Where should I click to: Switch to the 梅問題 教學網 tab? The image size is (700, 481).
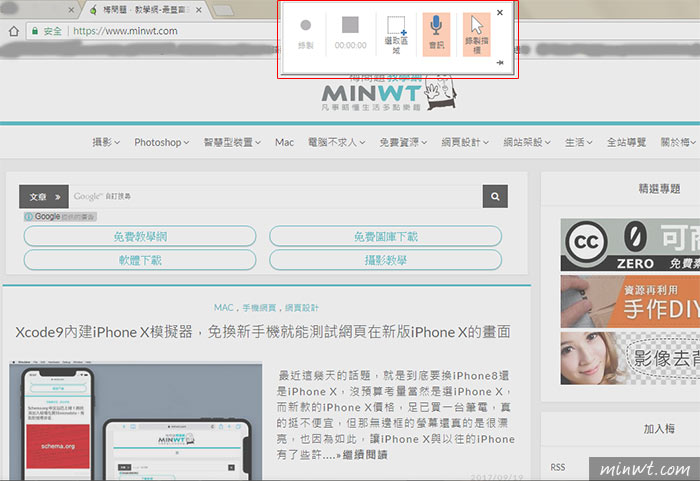point(143,9)
